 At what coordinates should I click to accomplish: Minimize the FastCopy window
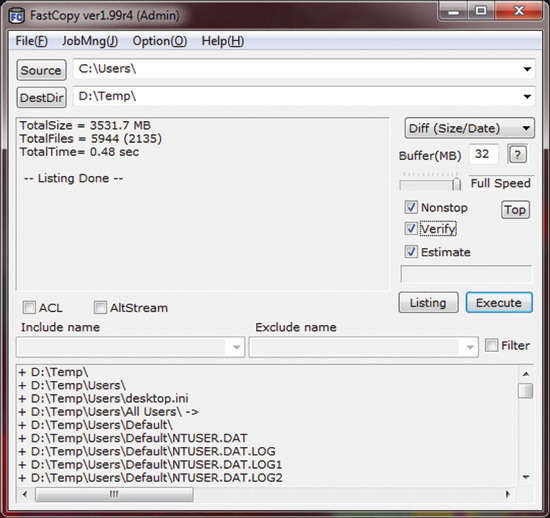tap(453, 12)
